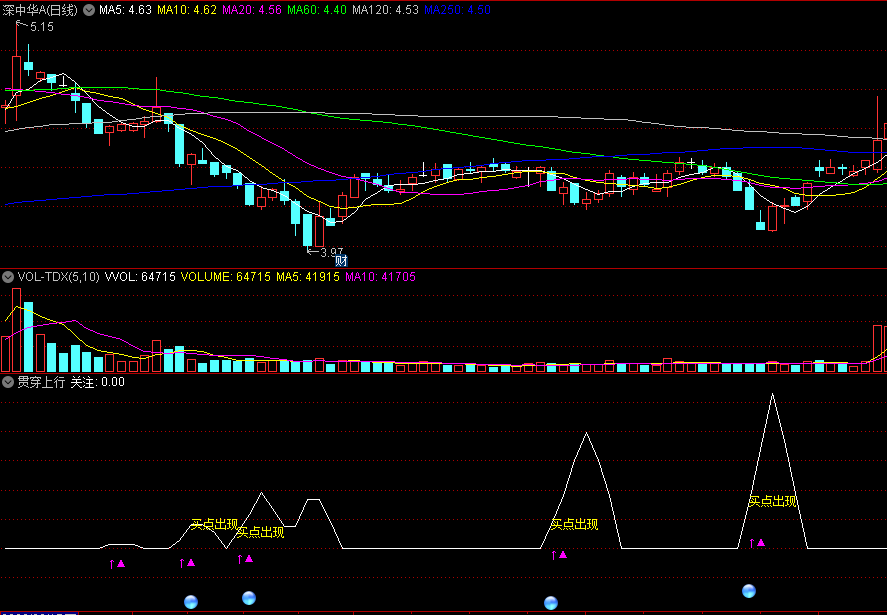Image resolution: width=887 pixels, height=615 pixels.
Task: Click the 财 financial info marker
Action: [341, 261]
